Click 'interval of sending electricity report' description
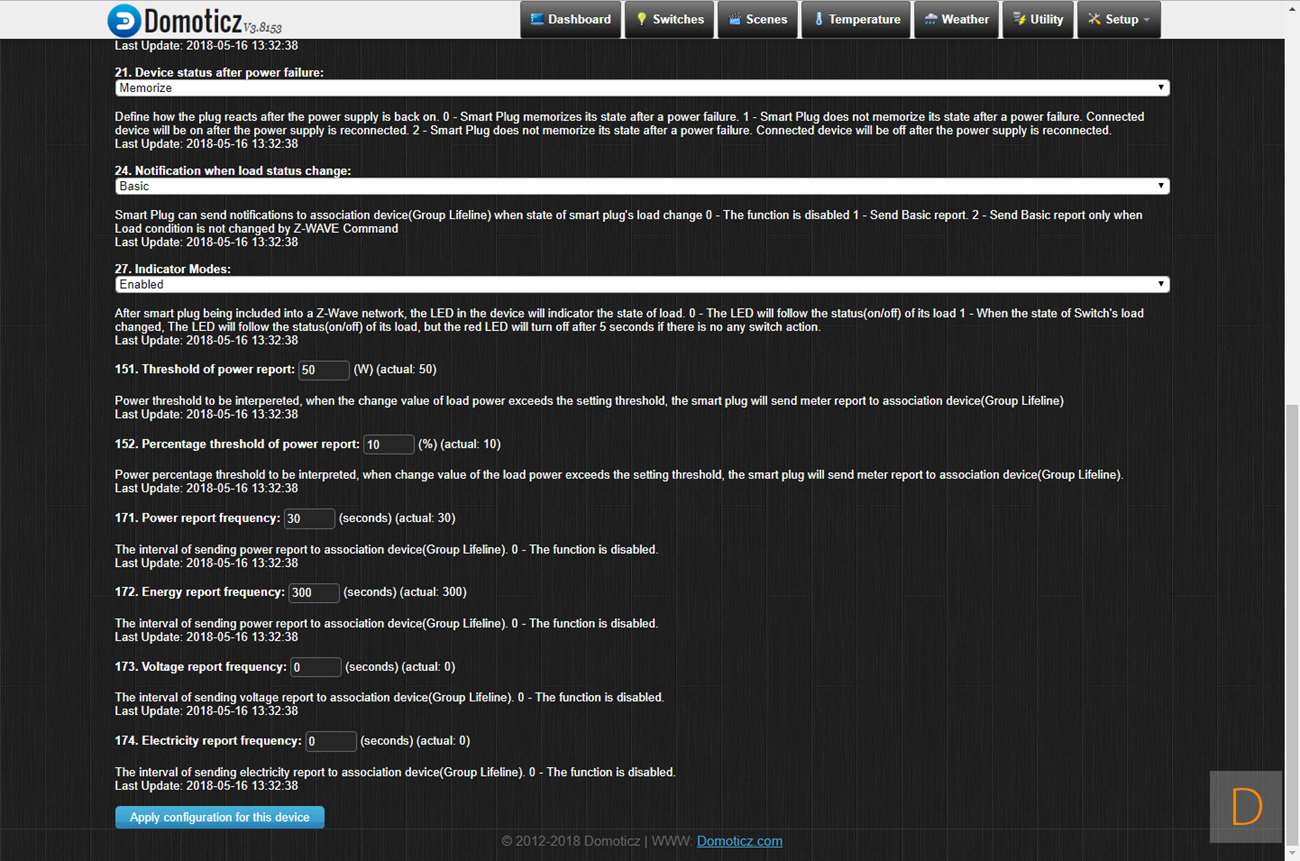This screenshot has width=1300, height=861. 395,772
